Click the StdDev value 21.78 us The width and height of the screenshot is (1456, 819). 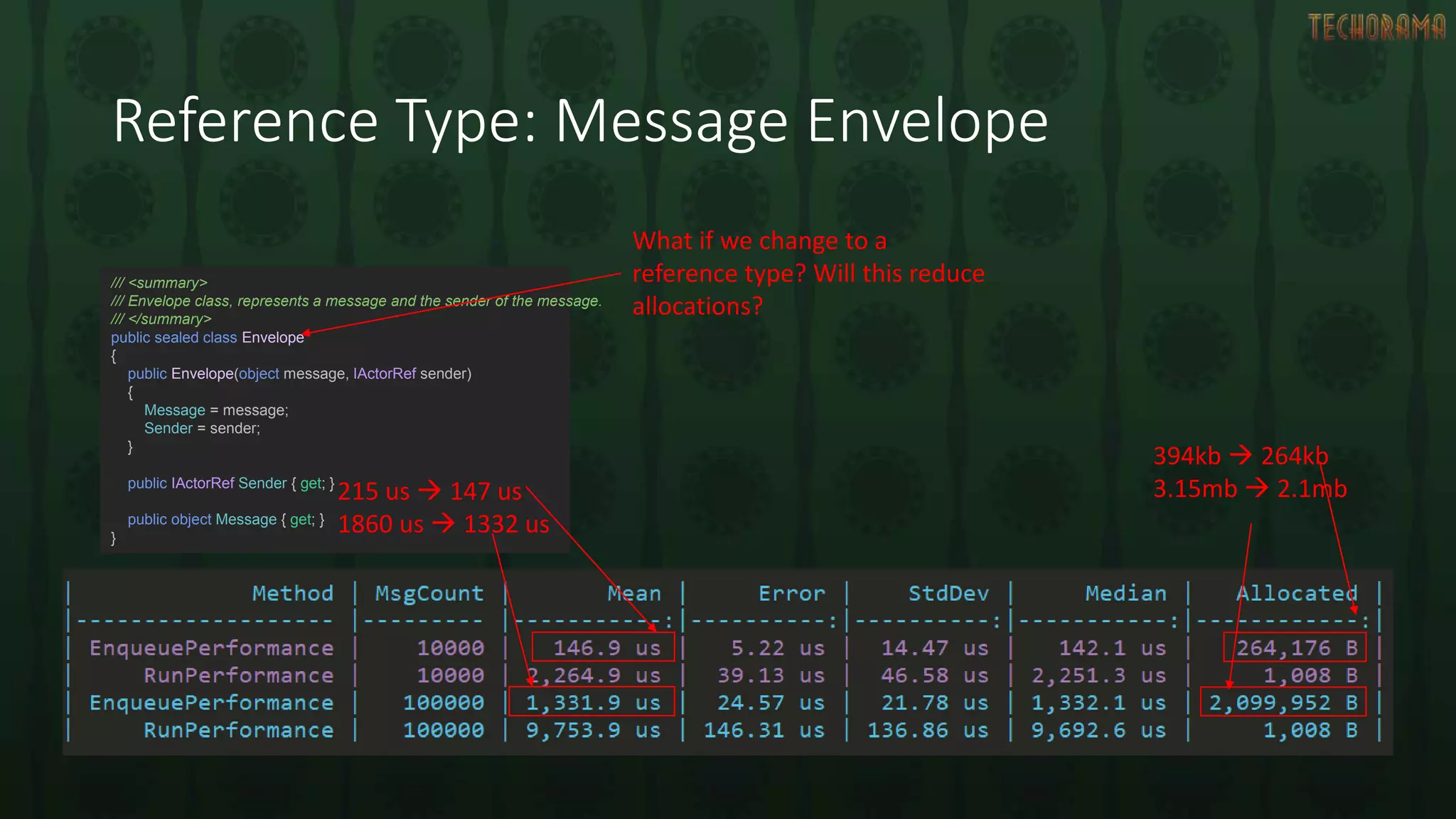(935, 703)
